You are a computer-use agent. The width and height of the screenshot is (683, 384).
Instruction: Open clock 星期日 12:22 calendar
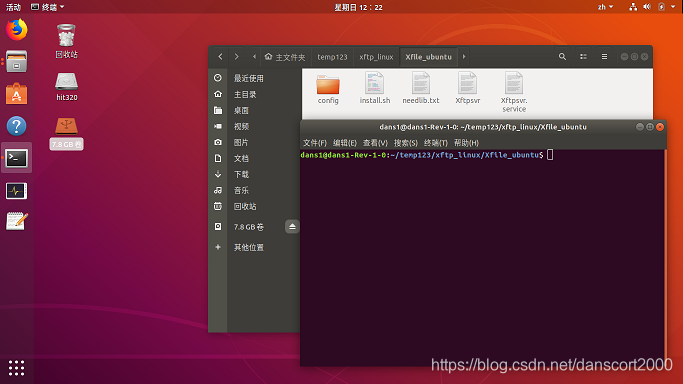358,7
